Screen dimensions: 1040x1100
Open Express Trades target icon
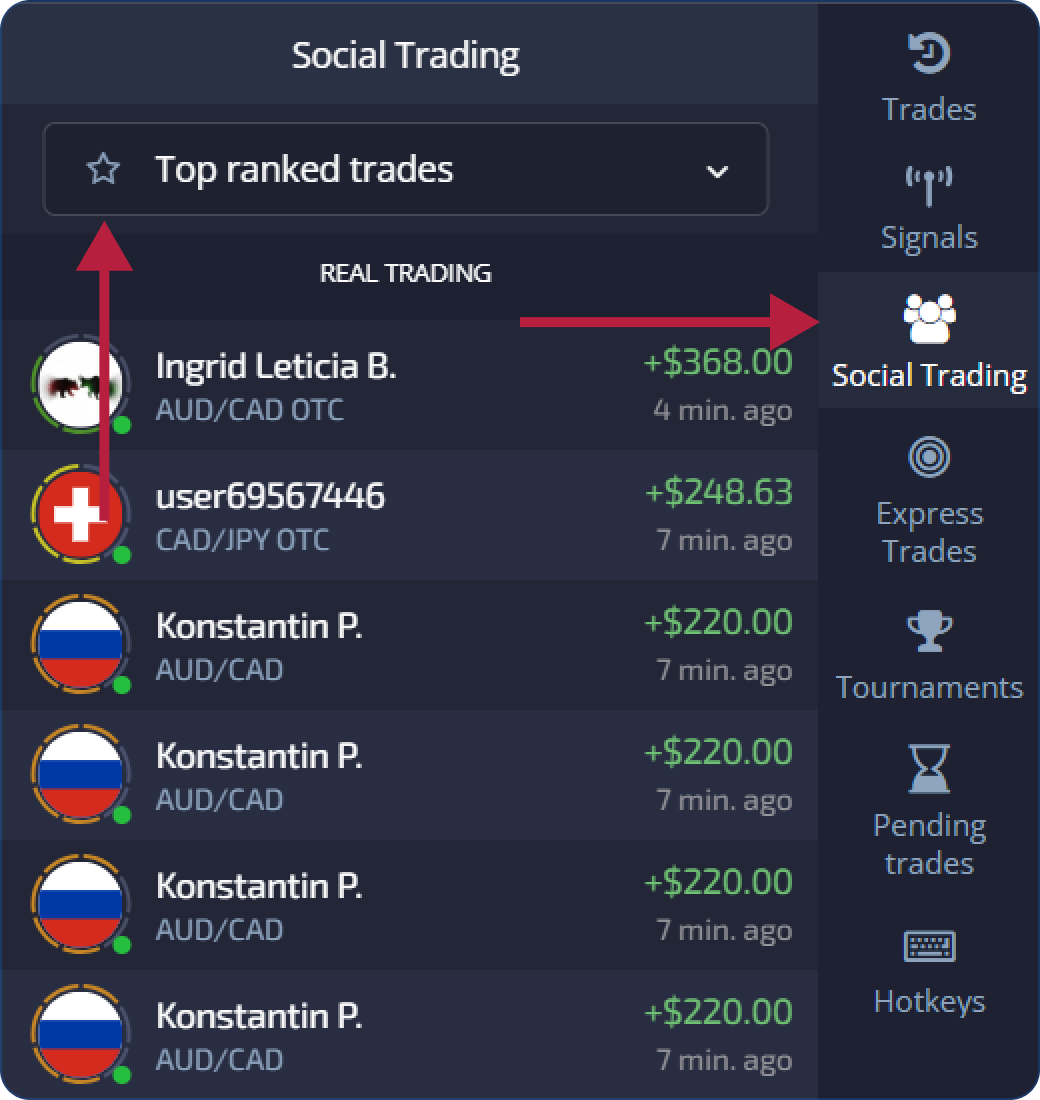(929, 457)
